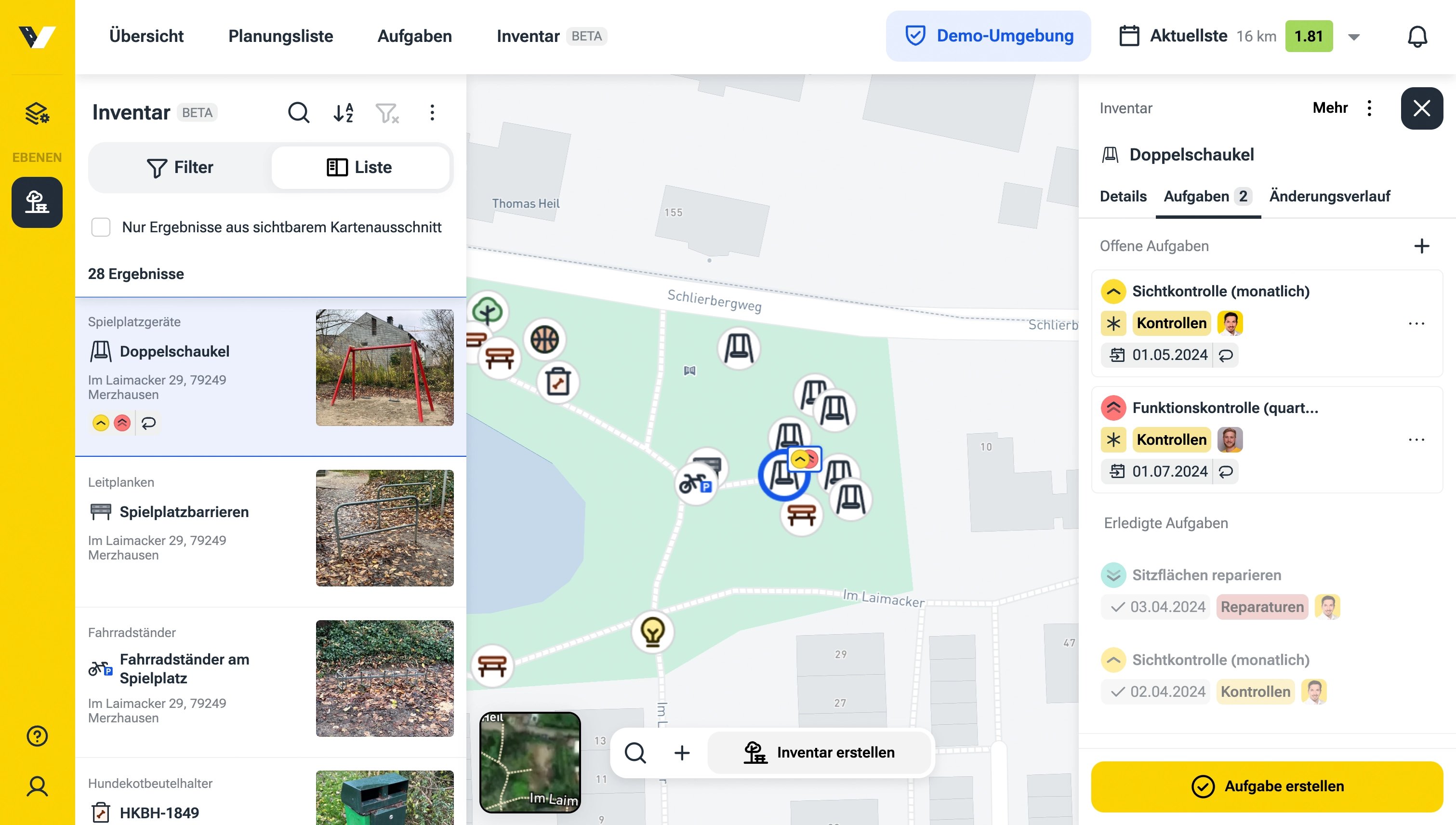This screenshot has width=1456, height=825.
Task: Click the picnic bench marker below lamp path
Action: (492, 665)
